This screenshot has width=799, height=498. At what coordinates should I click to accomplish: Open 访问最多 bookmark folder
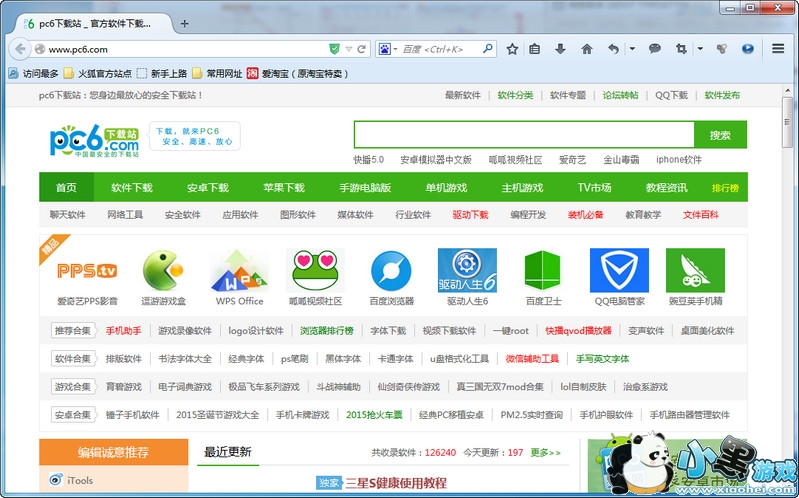tap(34, 73)
